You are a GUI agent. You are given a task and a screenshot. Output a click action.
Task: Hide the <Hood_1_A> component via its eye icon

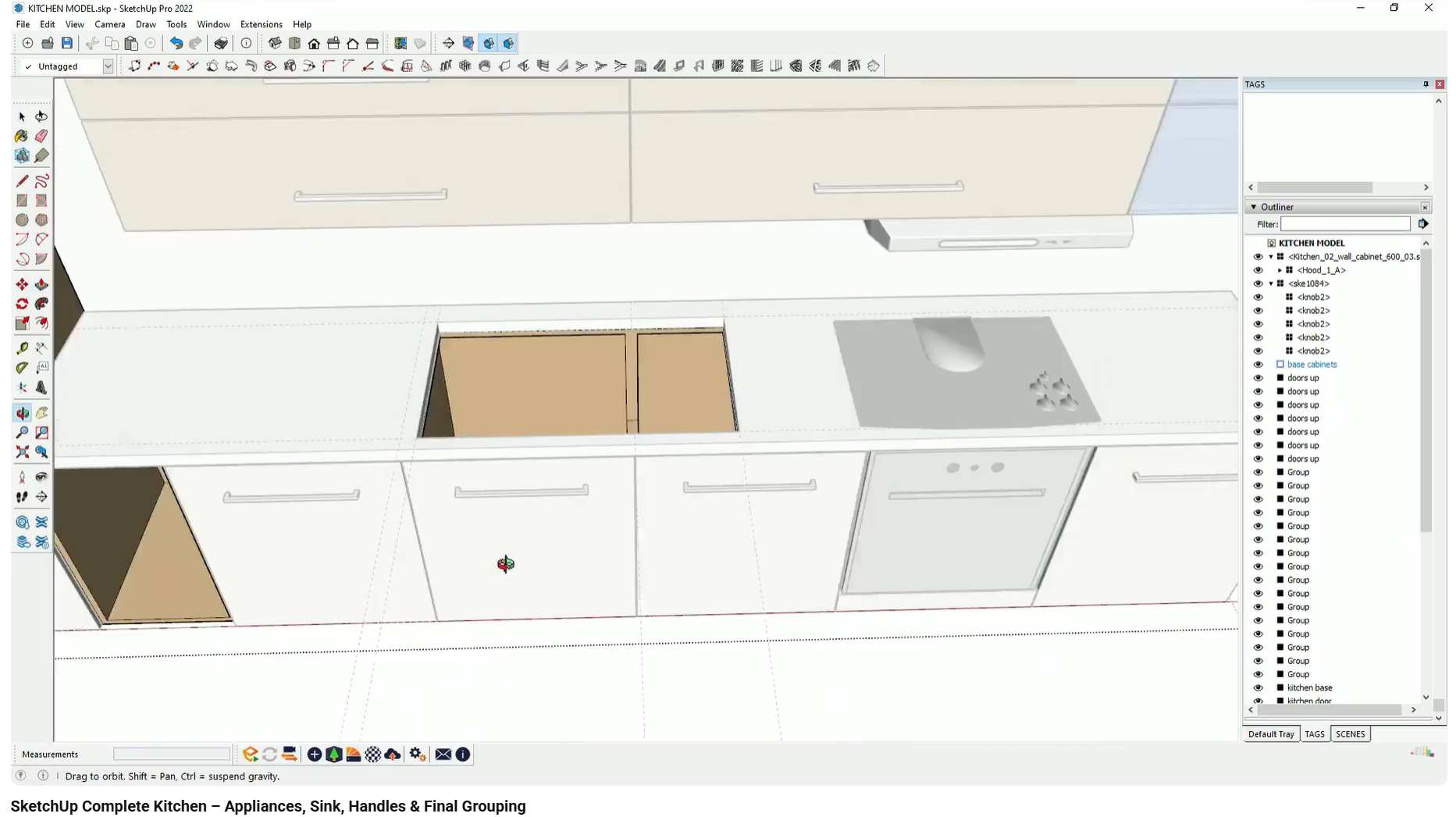click(x=1258, y=269)
